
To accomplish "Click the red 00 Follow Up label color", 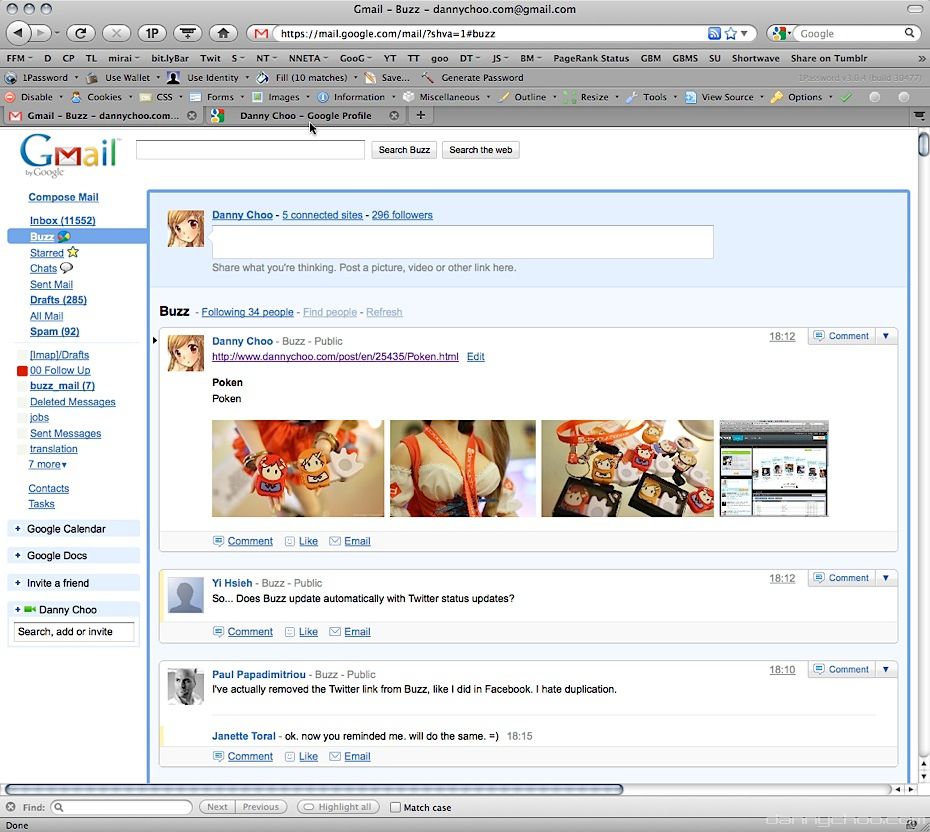I will (x=22, y=371).
